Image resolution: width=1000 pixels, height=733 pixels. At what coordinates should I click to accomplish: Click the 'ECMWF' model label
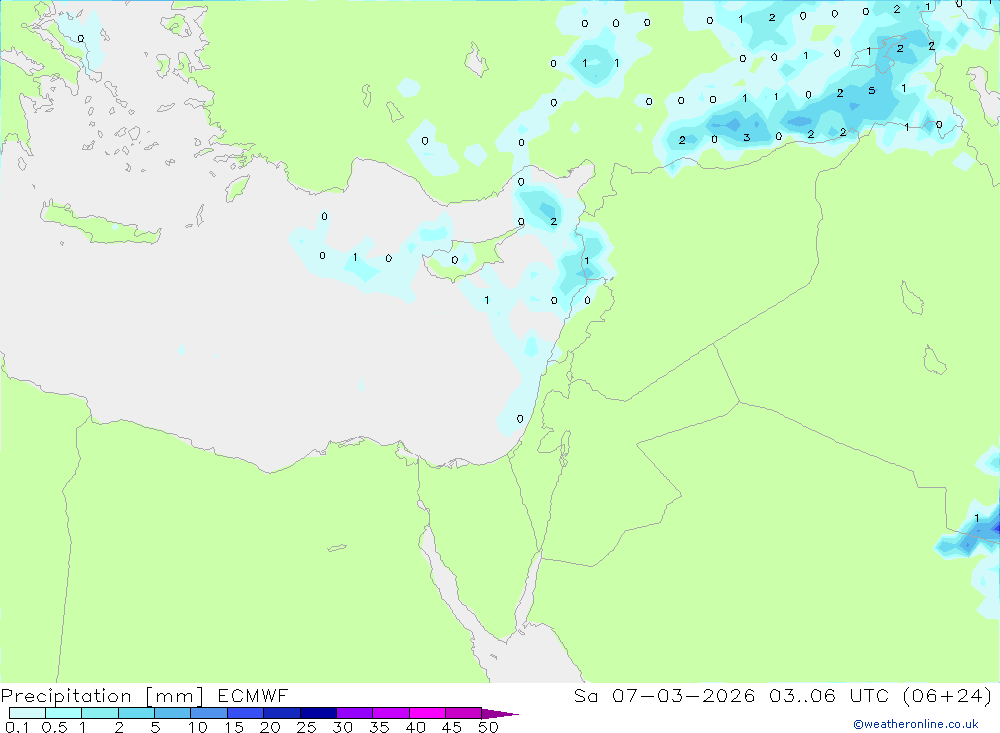(253, 695)
